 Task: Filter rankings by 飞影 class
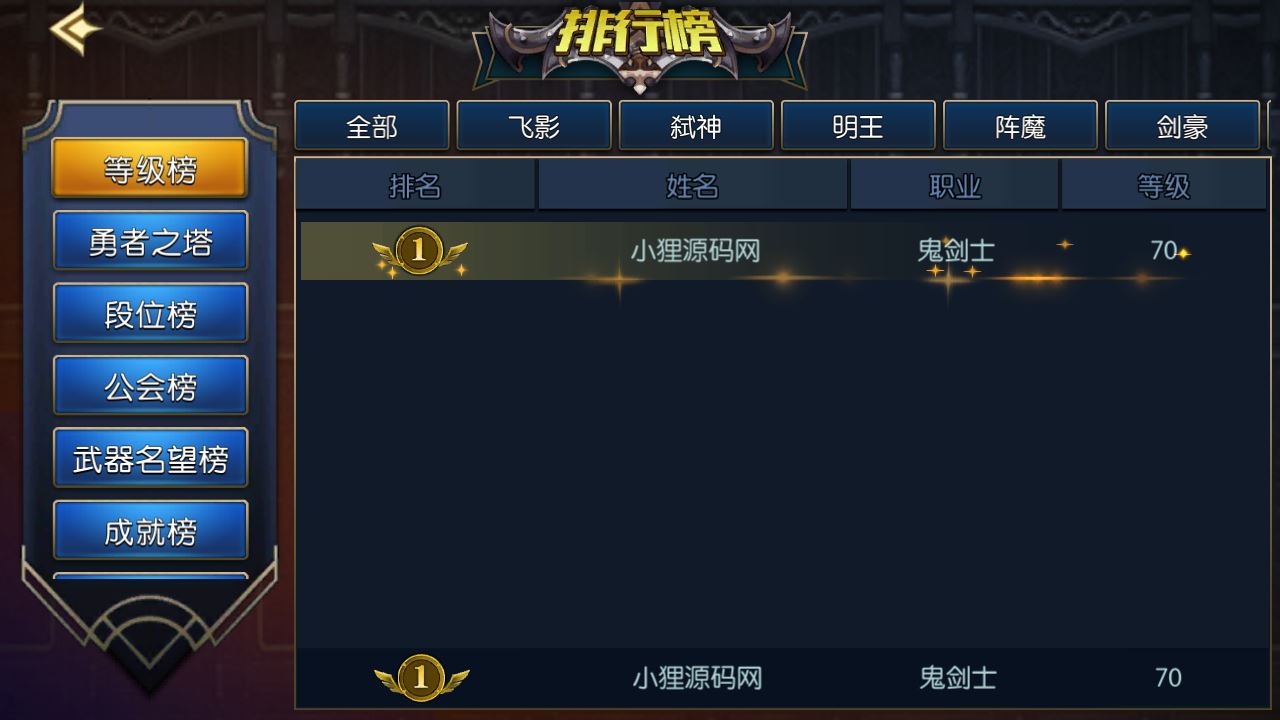534,126
